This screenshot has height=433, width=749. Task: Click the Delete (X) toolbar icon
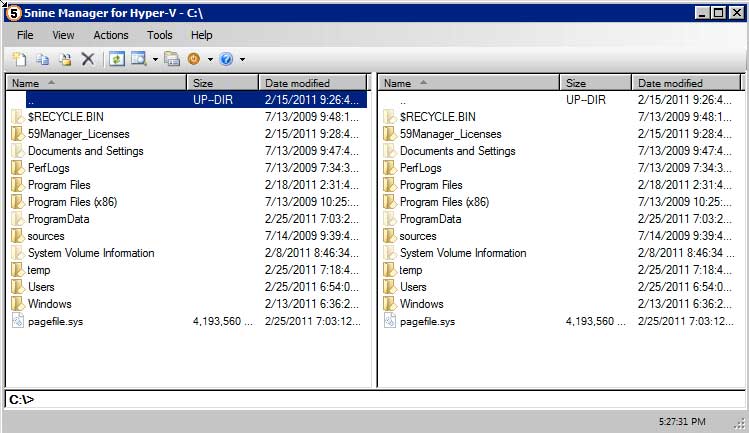(x=88, y=59)
